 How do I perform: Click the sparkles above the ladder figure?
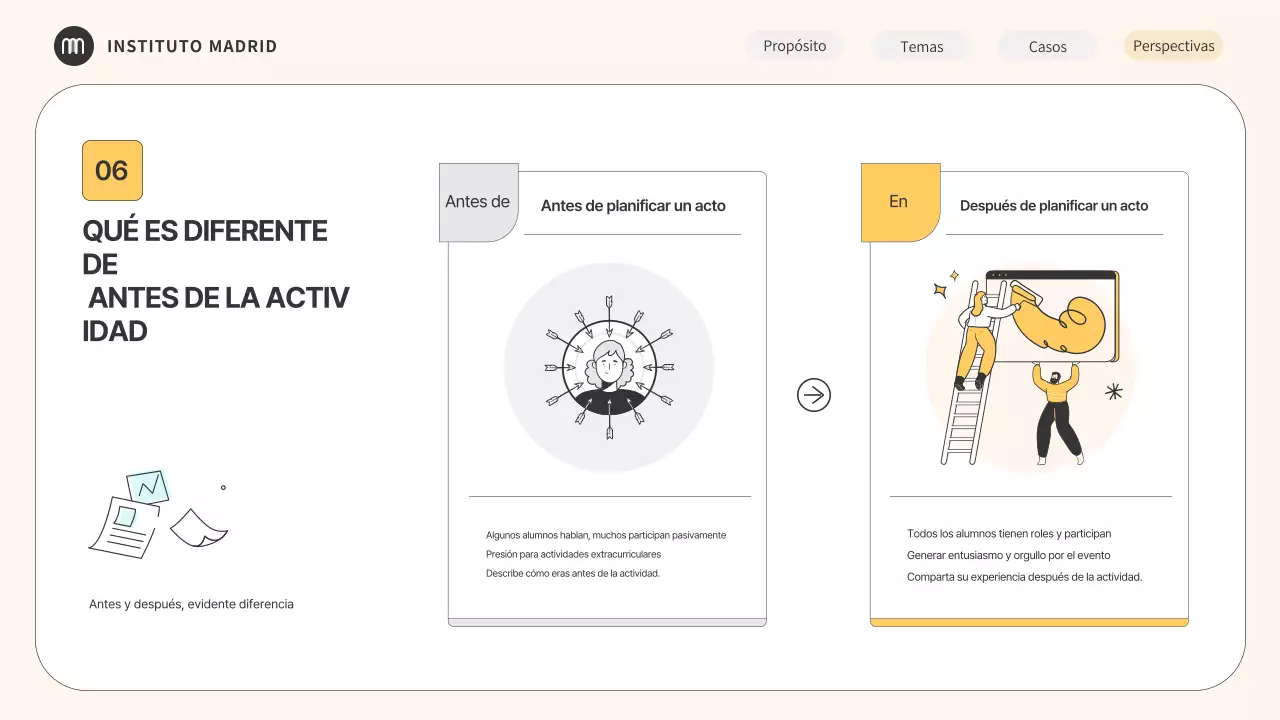tap(946, 283)
